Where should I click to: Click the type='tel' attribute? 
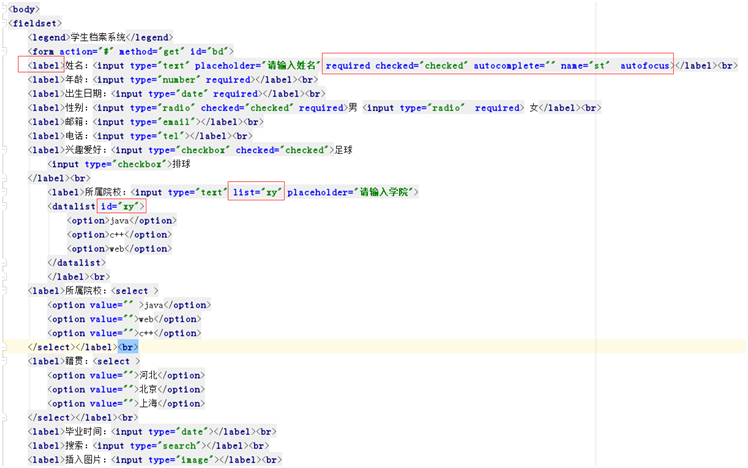click(x=157, y=136)
